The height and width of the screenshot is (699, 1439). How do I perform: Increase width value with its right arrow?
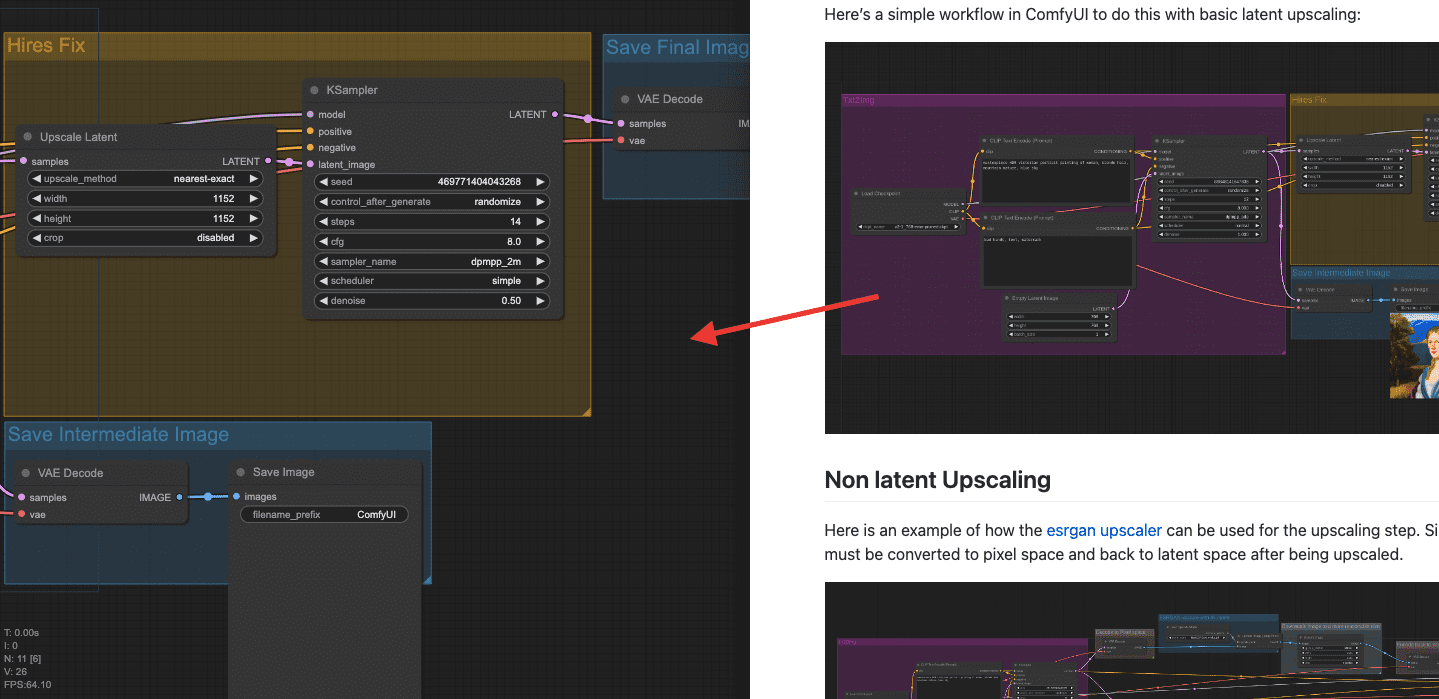254,199
